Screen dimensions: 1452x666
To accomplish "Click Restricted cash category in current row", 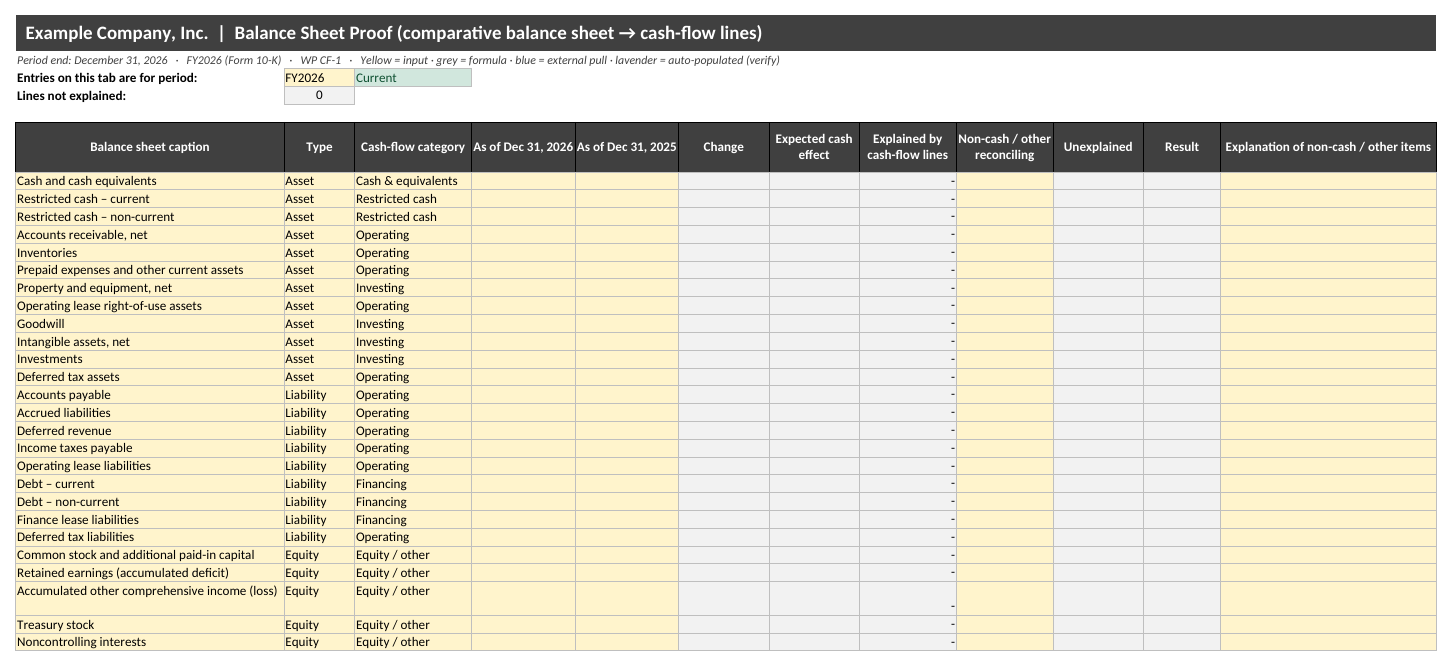I will tap(413, 199).
